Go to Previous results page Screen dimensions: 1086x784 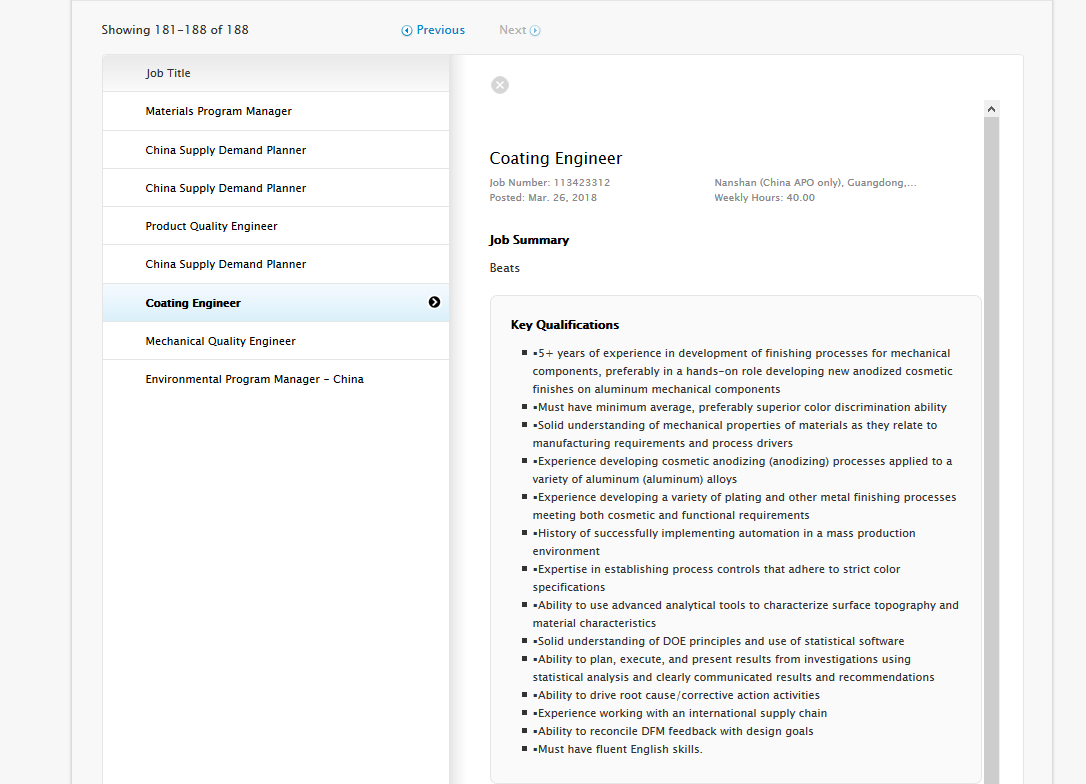440,30
